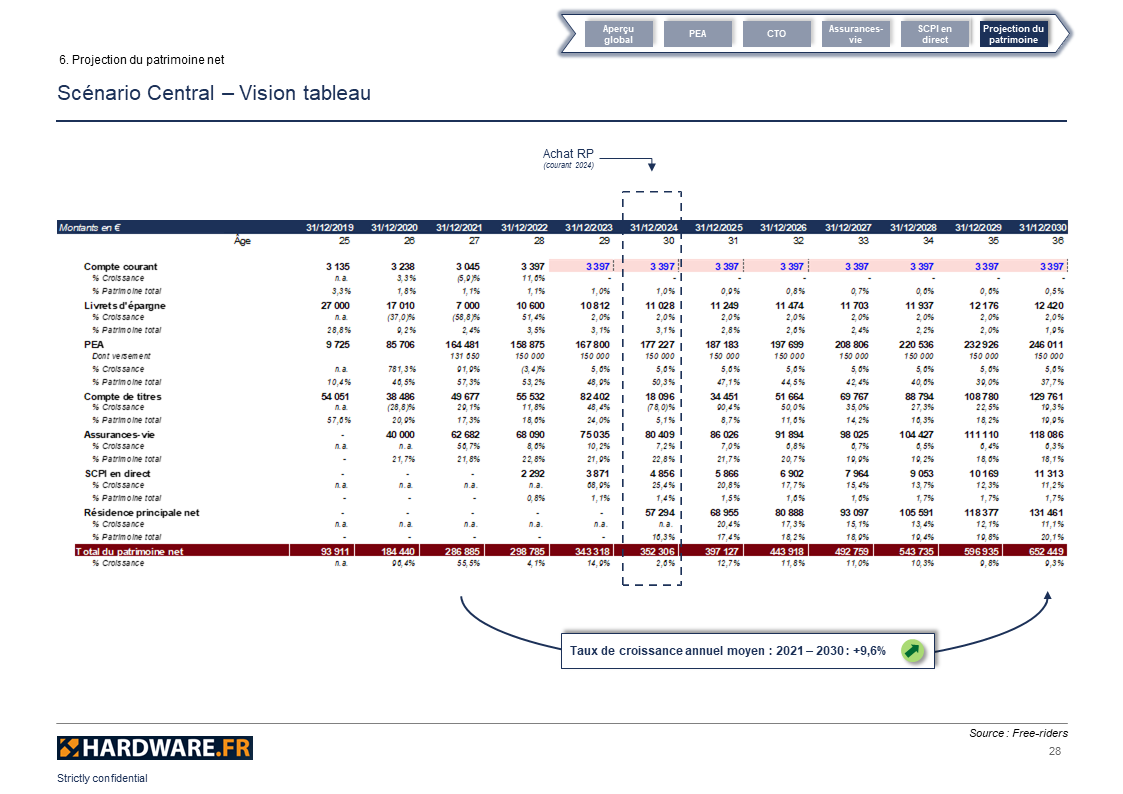Click the HARDWARE.FR logo

pos(155,748)
